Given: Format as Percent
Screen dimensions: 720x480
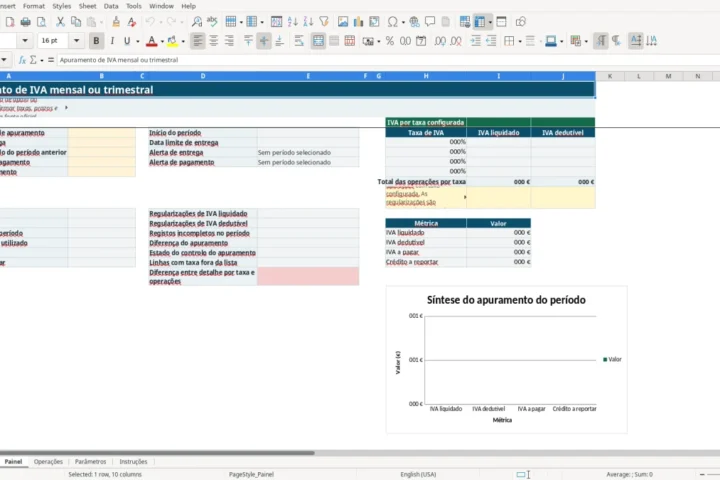Looking at the screenshot, I should (390, 41).
